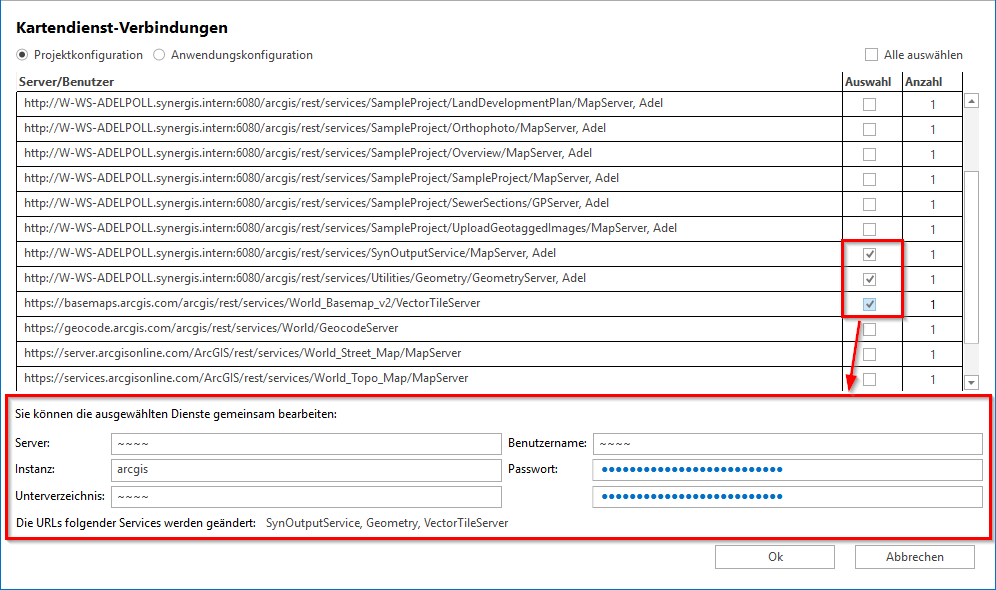Uncheck the World_Basemap_v2 VectorTileServer checkbox
Screen dimensions: 996x590
click(869, 304)
